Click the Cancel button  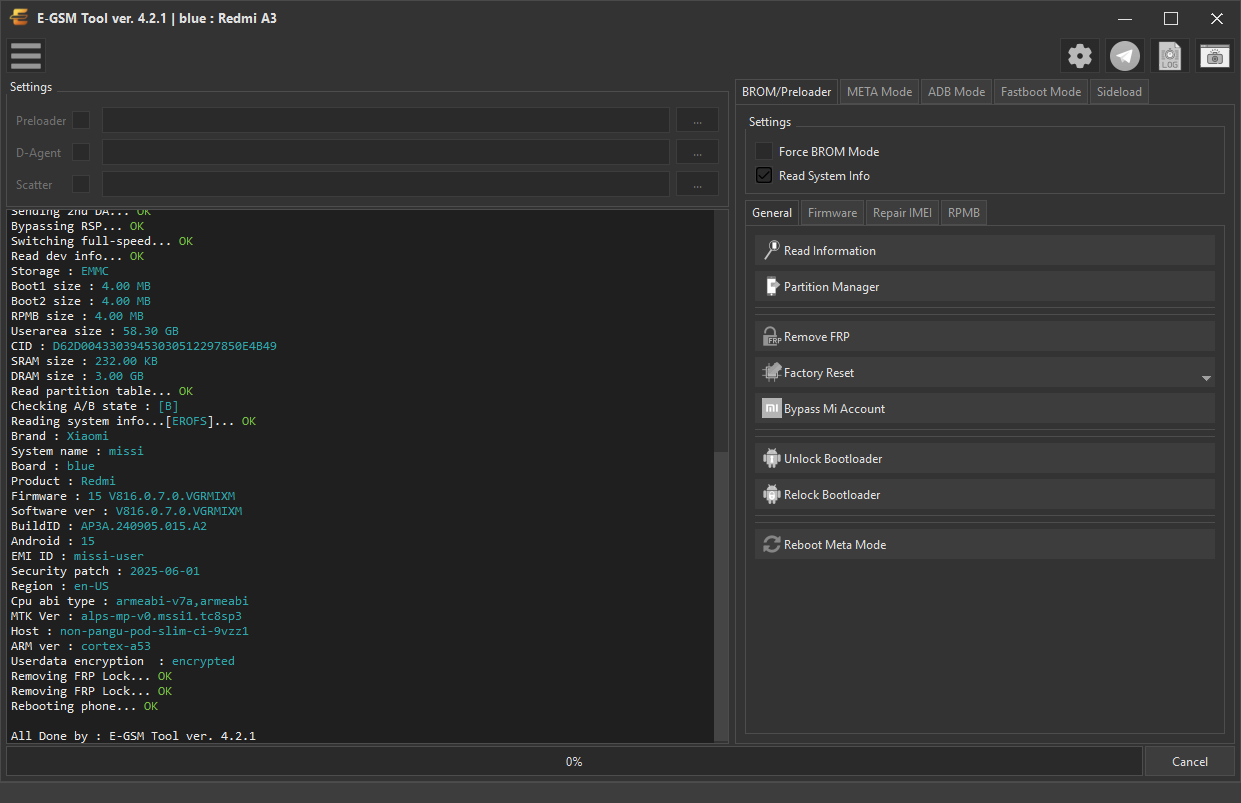pyautogui.click(x=1190, y=761)
